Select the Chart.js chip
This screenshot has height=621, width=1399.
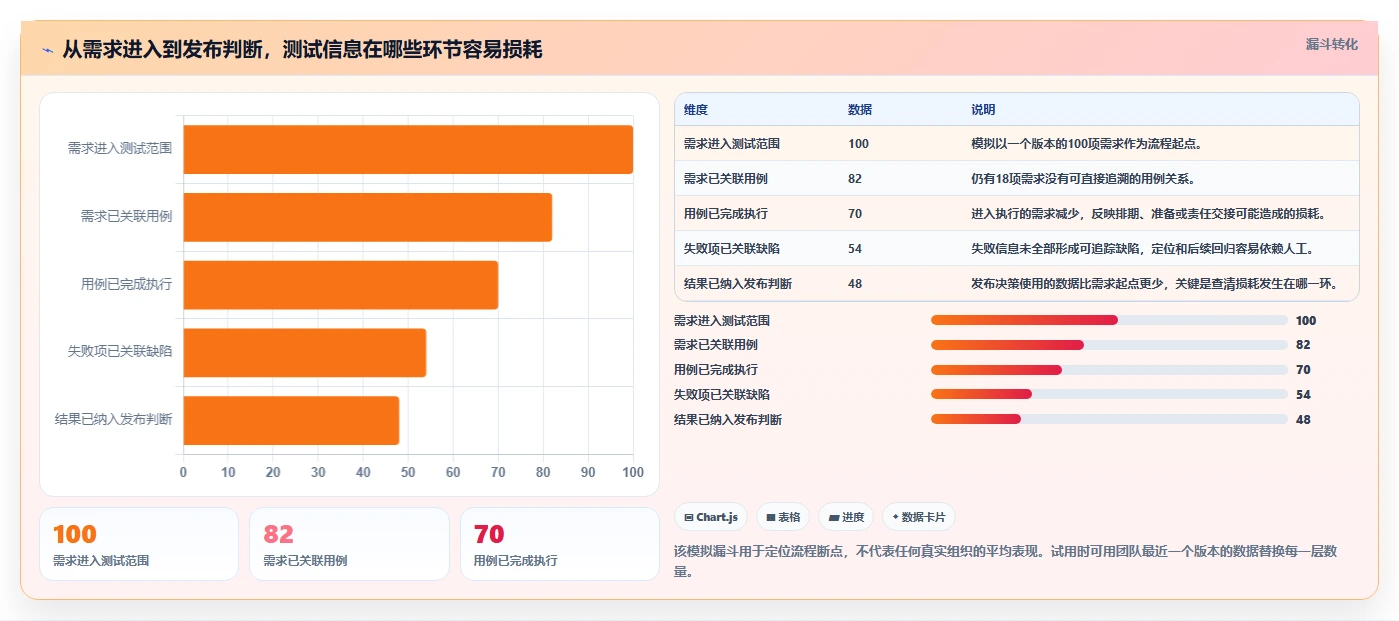[711, 517]
